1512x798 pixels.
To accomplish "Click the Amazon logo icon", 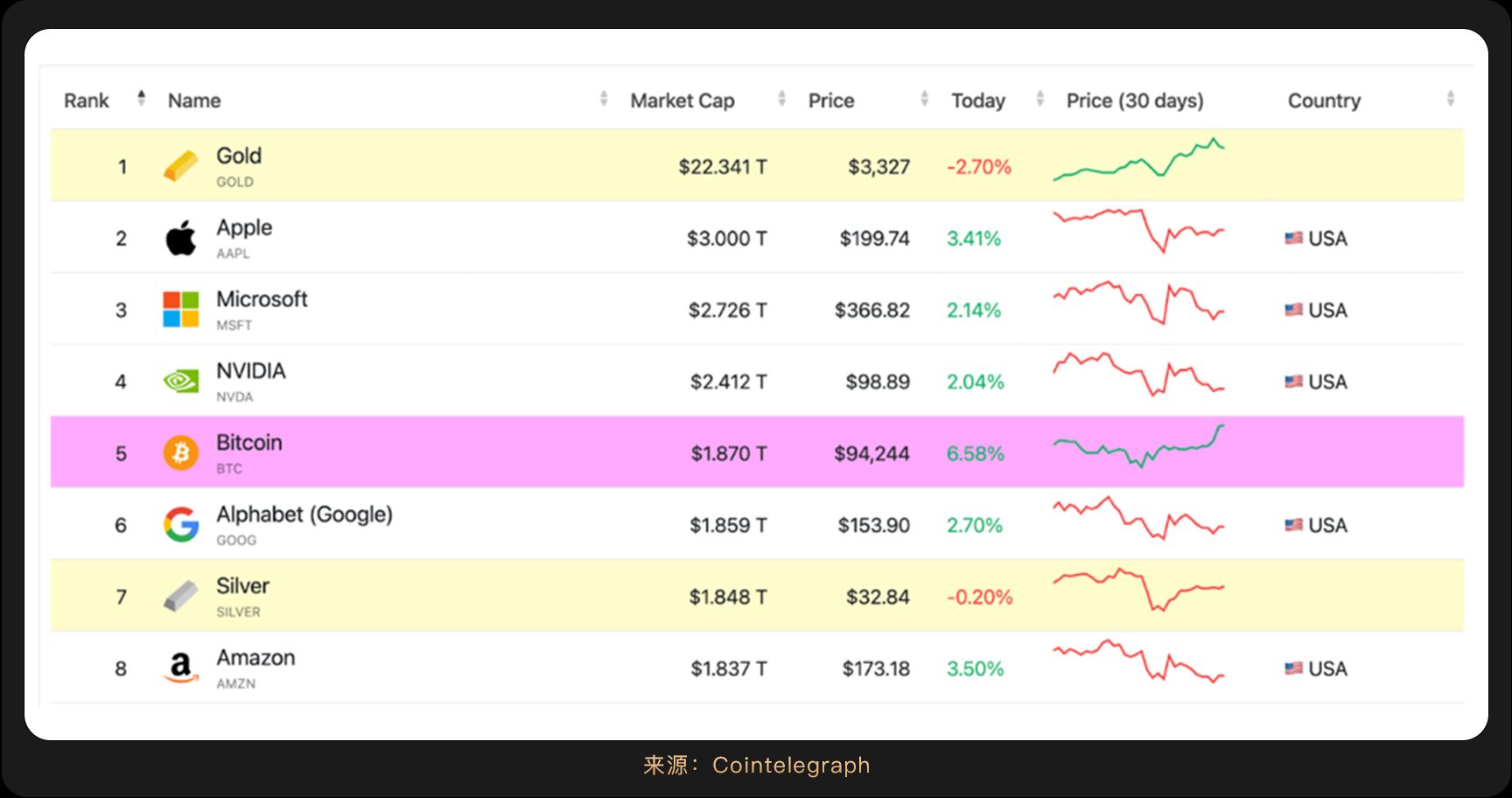I will coord(181,668).
